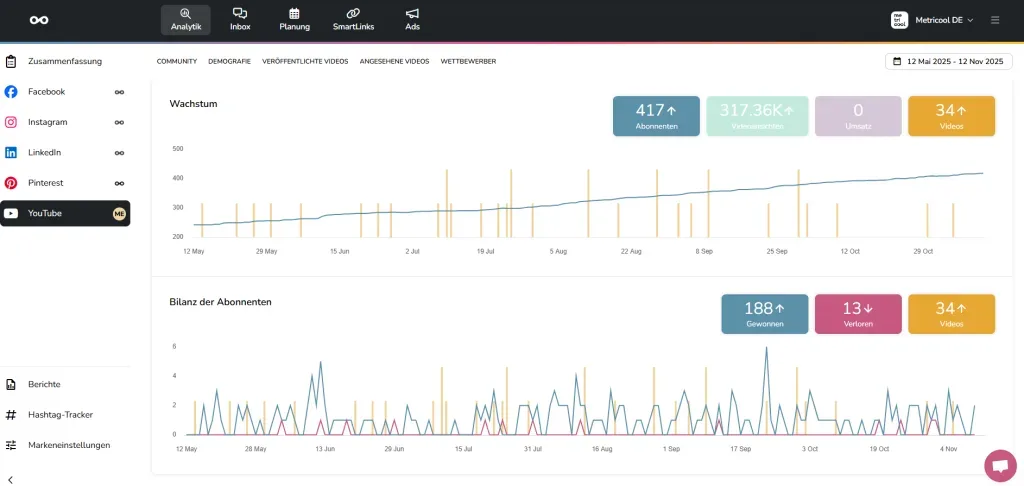Go to SmartLinks
Image resolution: width=1024 pixels, height=486 pixels.
tap(353, 20)
